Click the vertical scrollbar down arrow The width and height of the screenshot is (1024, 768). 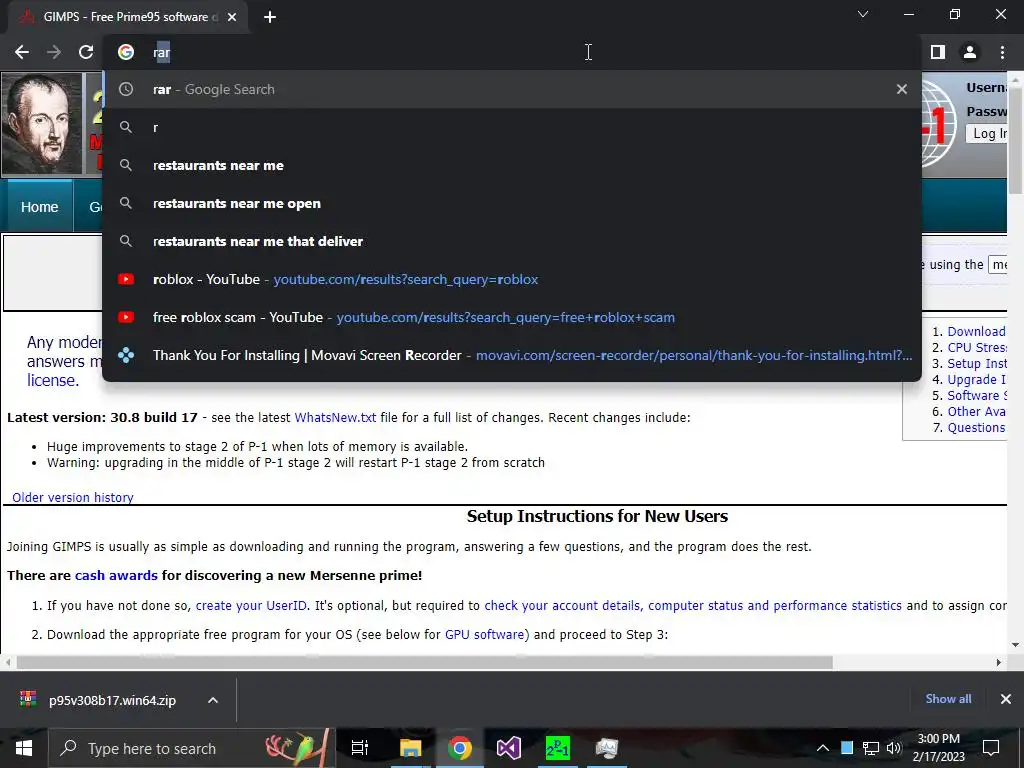(x=1015, y=645)
